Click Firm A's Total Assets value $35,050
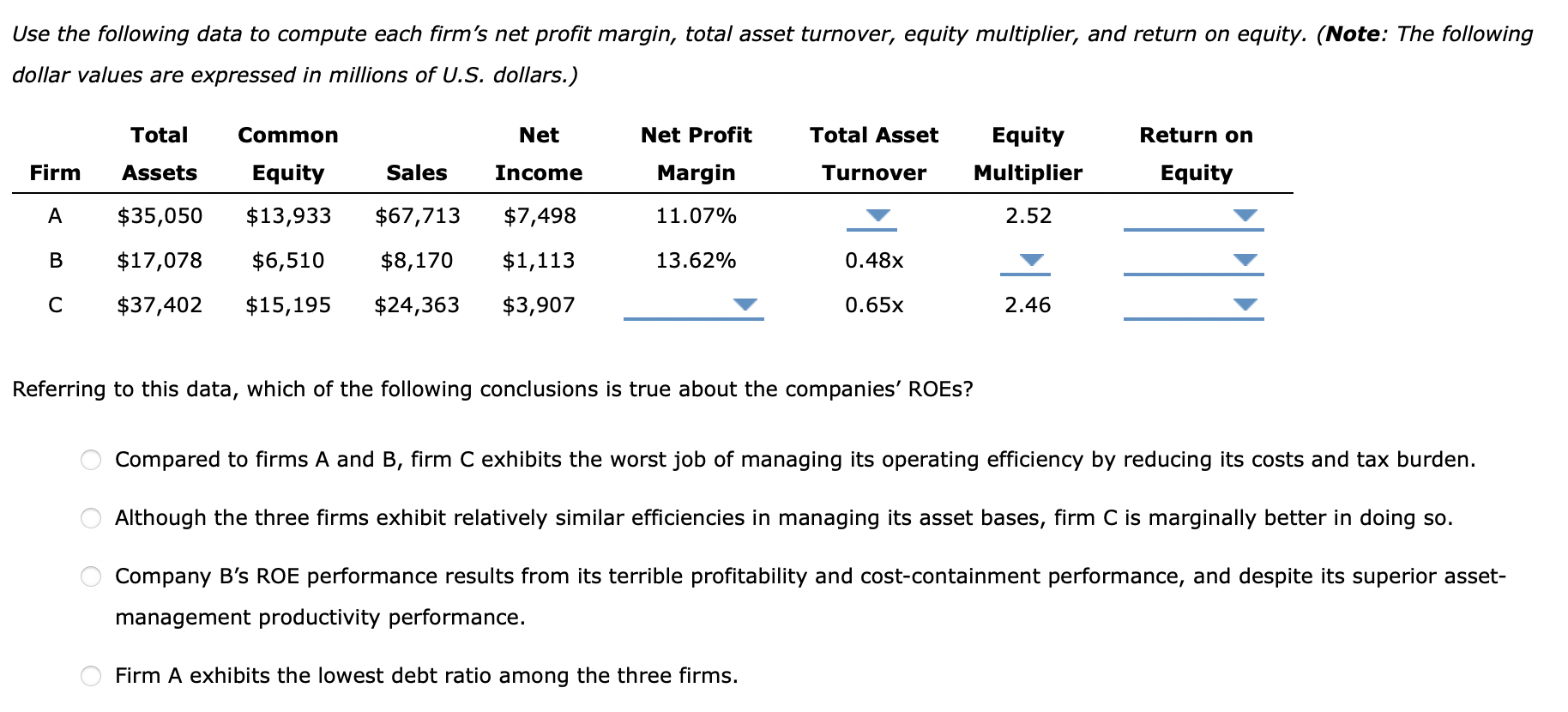The height and width of the screenshot is (712, 1568). [x=160, y=216]
